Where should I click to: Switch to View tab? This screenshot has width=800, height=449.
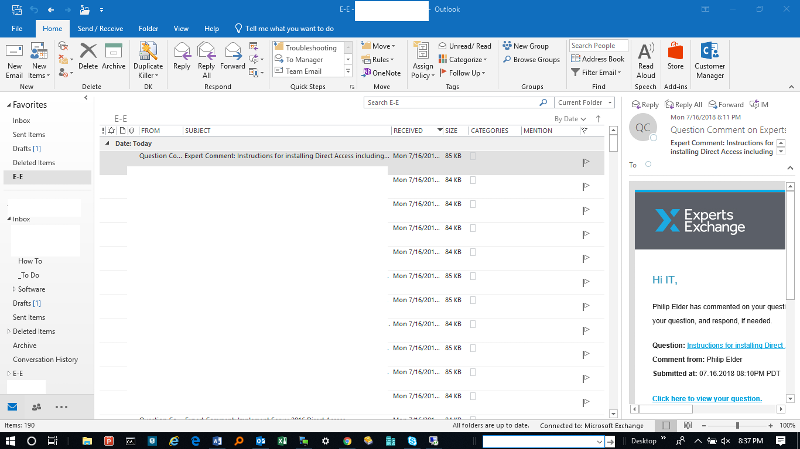(181, 29)
